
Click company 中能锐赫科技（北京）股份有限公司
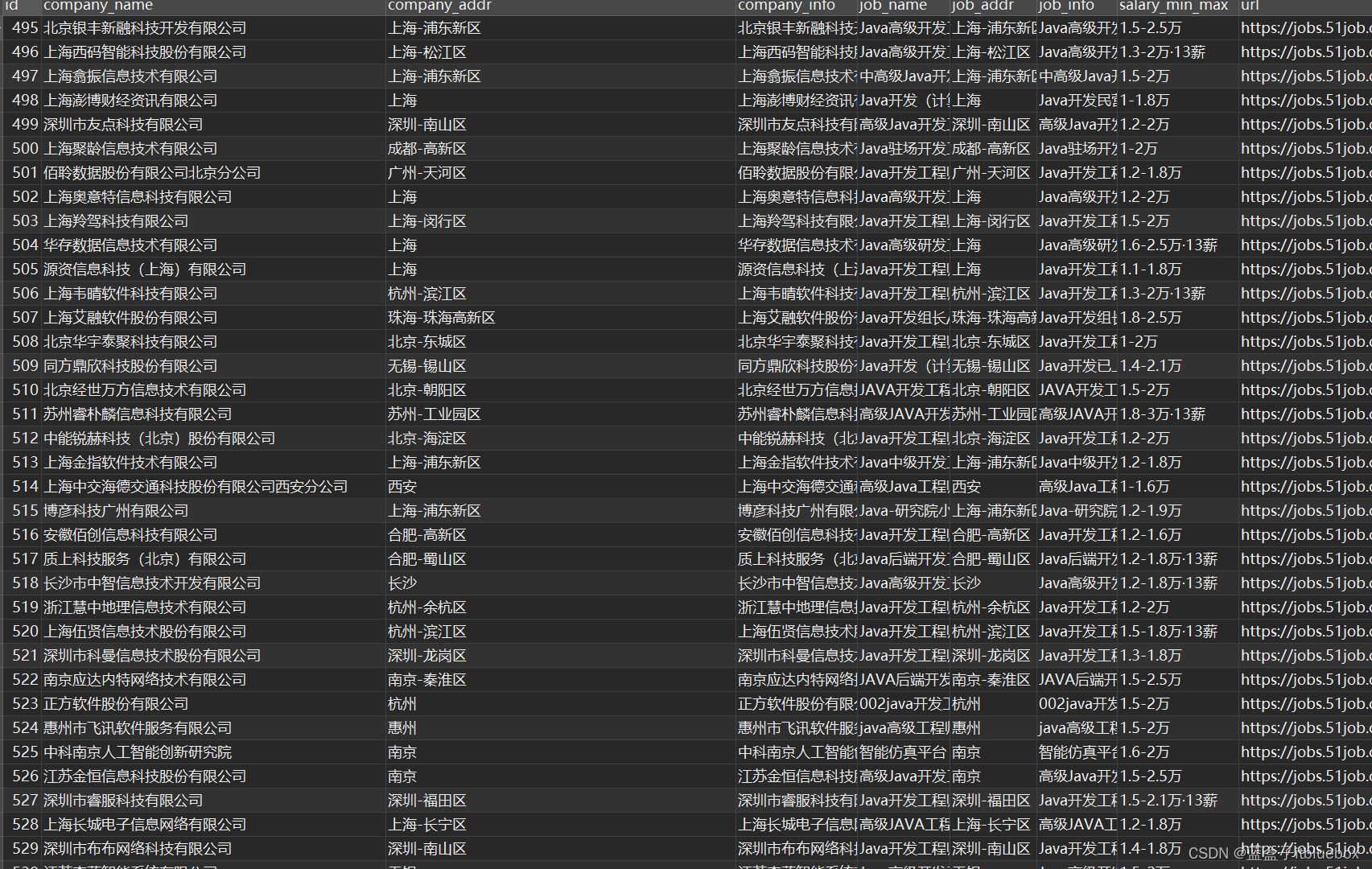click(159, 439)
